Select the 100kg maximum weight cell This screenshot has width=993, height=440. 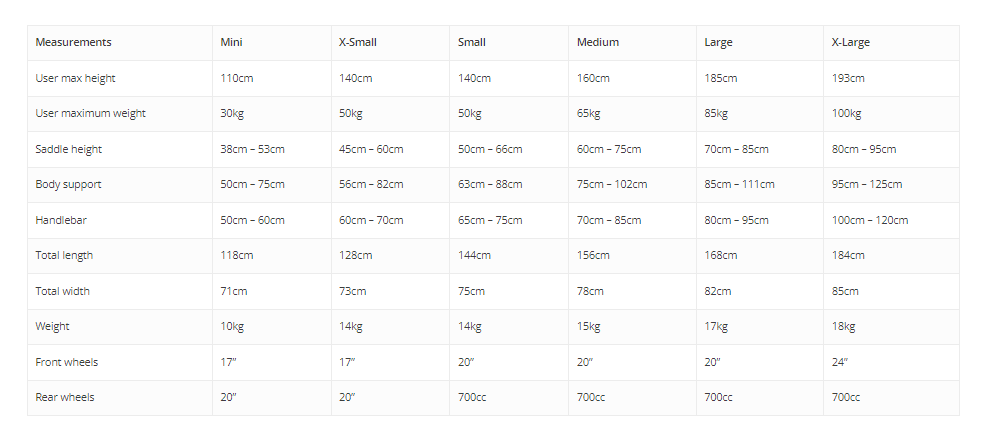(846, 113)
